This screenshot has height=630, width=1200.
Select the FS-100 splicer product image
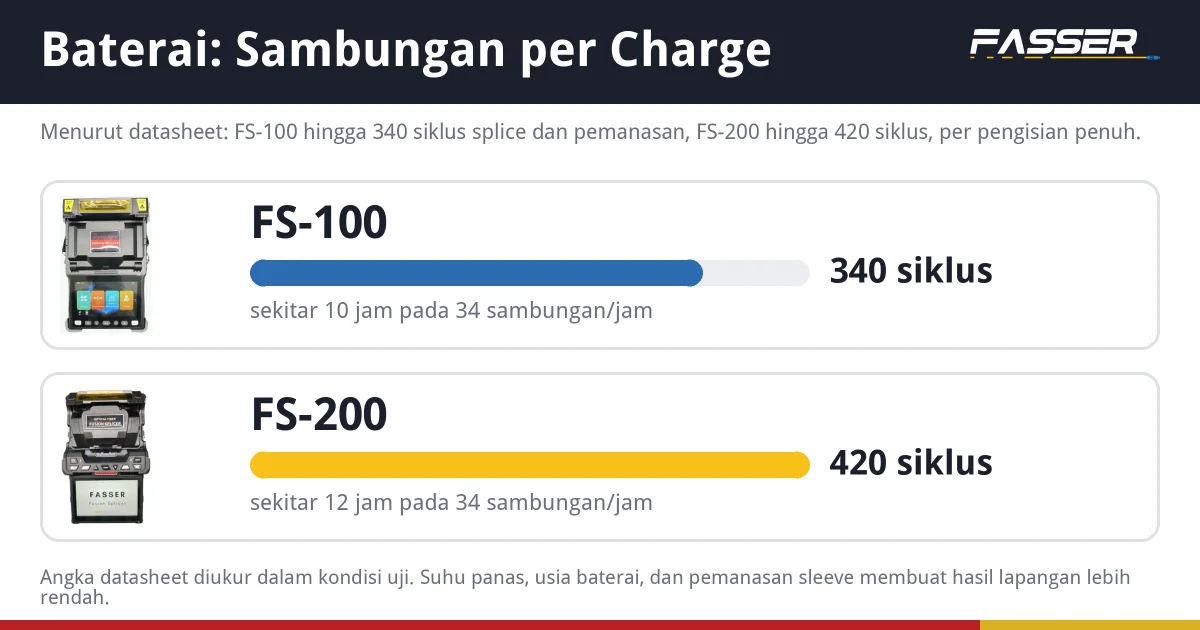point(107,265)
